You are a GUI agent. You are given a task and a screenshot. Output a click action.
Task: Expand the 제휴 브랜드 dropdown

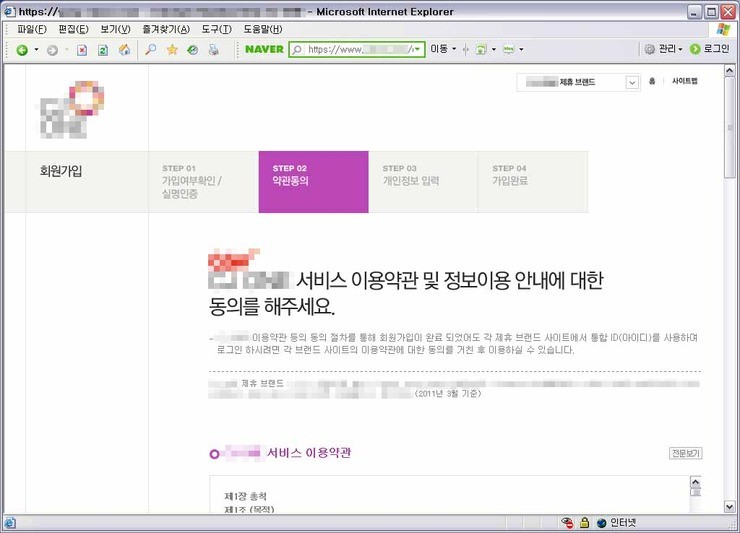pos(631,83)
